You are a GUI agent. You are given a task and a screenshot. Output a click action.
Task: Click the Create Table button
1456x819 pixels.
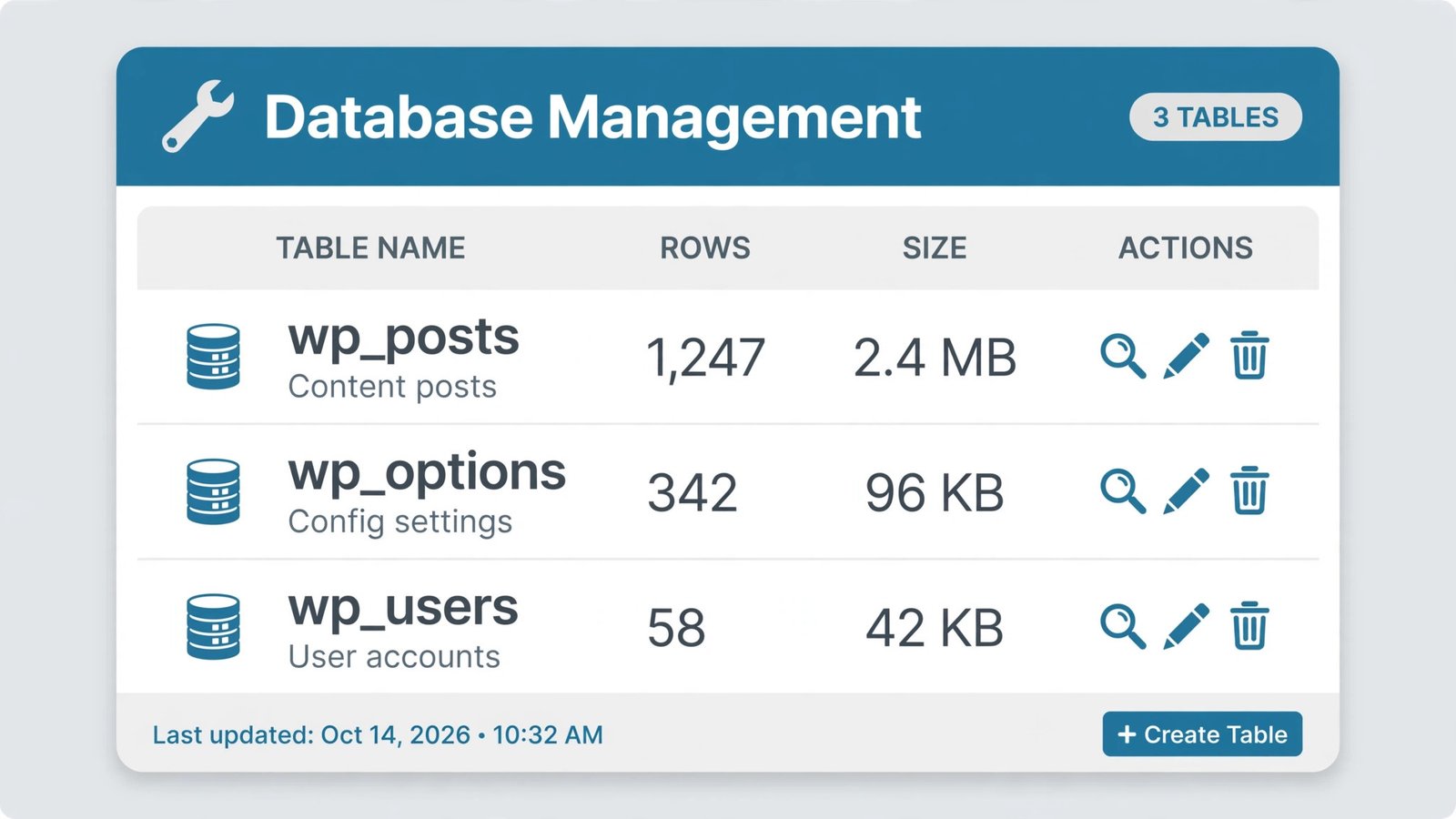[x=1202, y=734]
